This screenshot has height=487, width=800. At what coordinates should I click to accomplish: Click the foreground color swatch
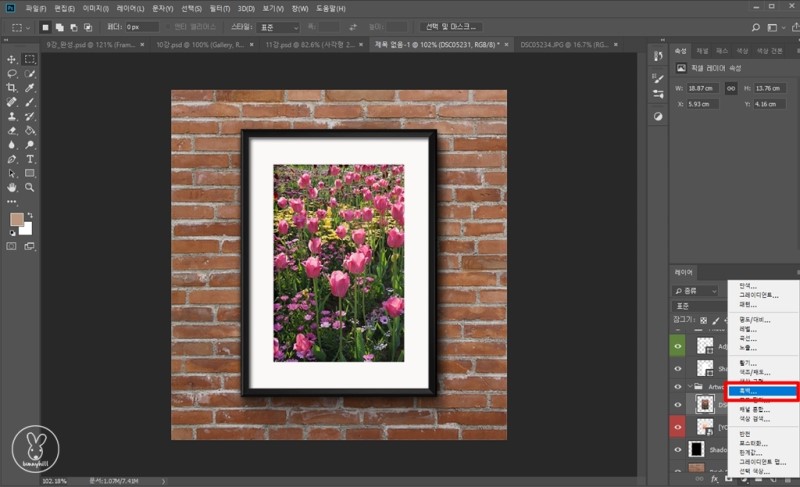(17, 219)
